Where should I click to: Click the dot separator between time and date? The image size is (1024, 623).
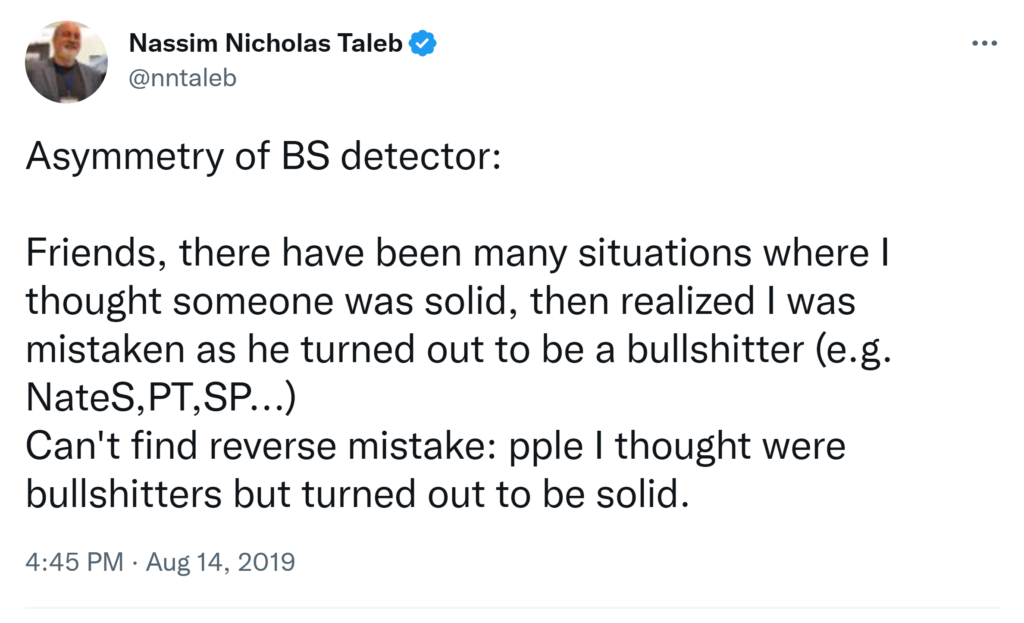click(134, 562)
